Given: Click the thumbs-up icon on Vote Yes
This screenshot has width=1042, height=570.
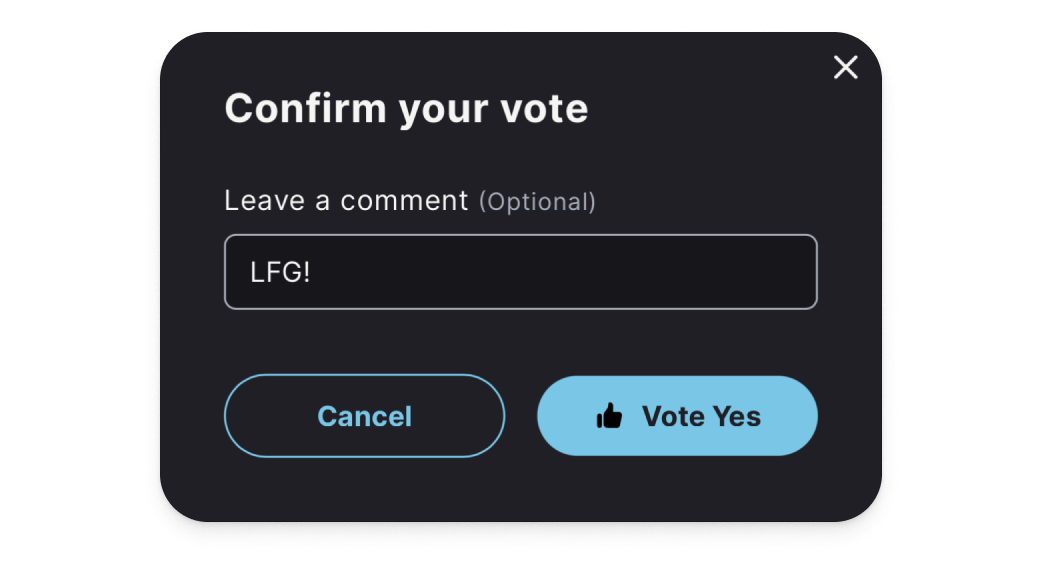Looking at the screenshot, I should 609,416.
